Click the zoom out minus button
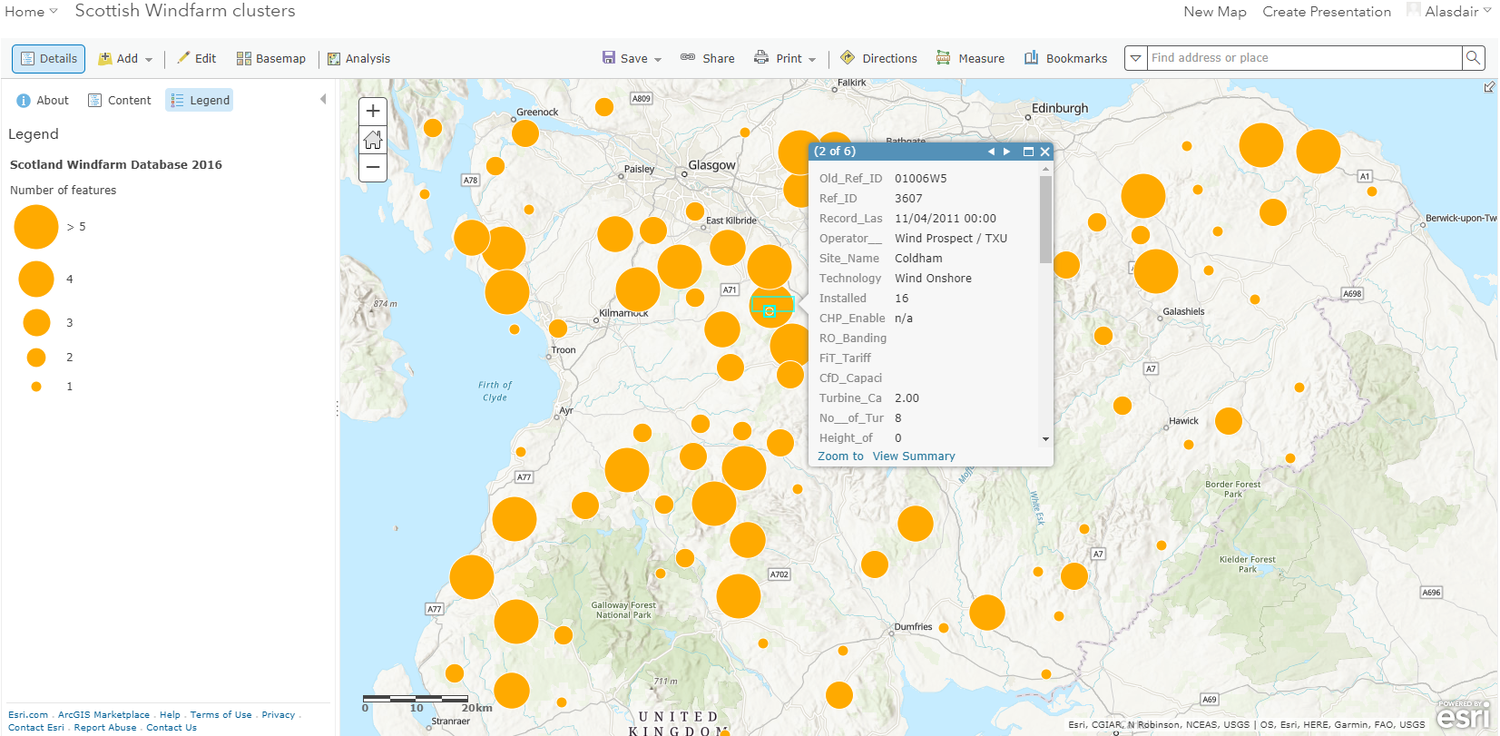1500x736 pixels. coord(373,167)
